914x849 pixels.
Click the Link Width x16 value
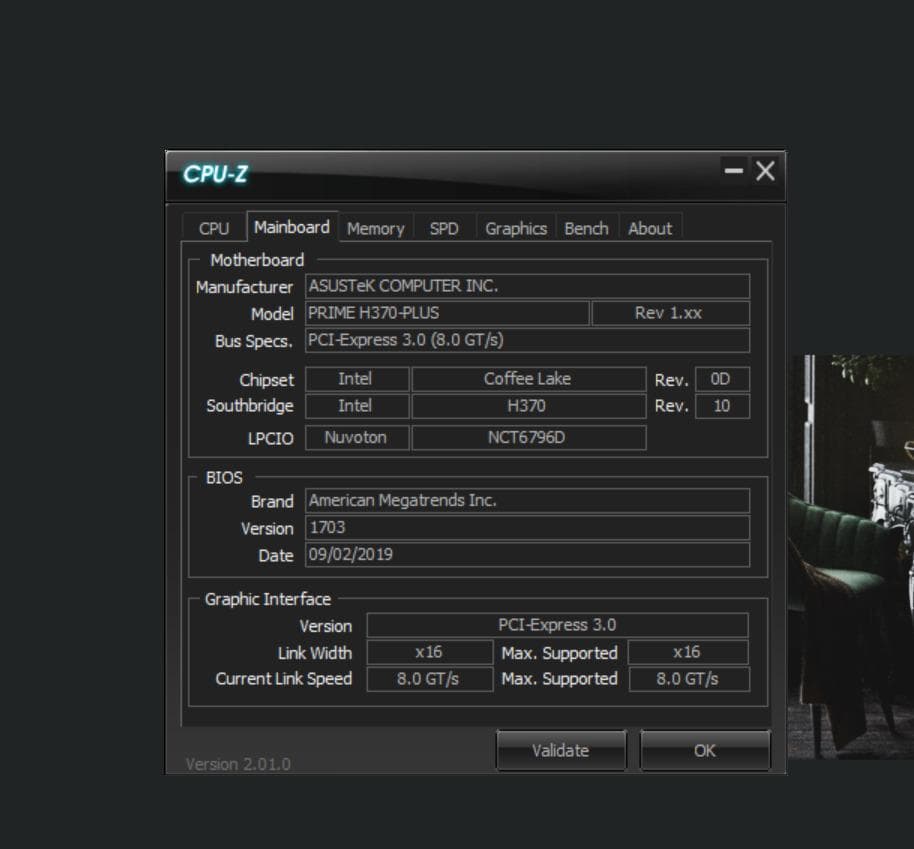(430, 652)
